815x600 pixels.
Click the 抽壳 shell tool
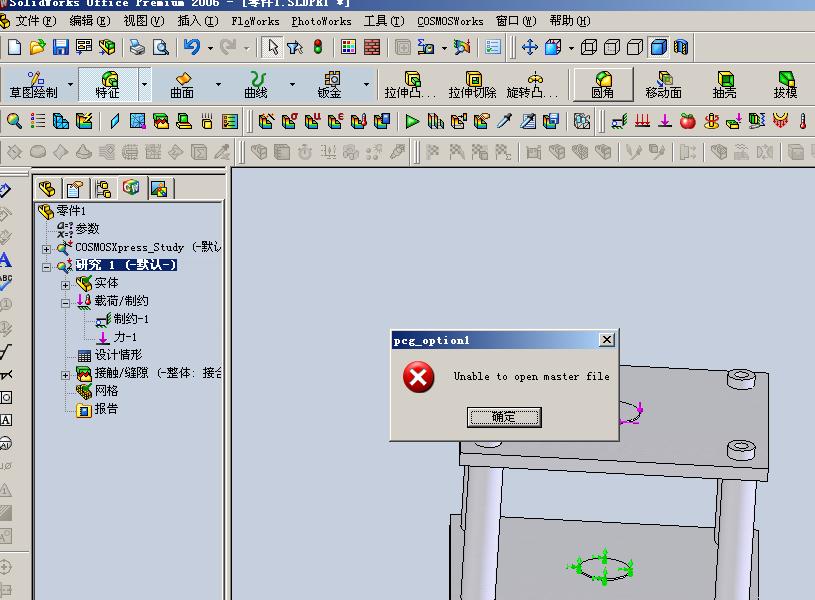(x=725, y=85)
